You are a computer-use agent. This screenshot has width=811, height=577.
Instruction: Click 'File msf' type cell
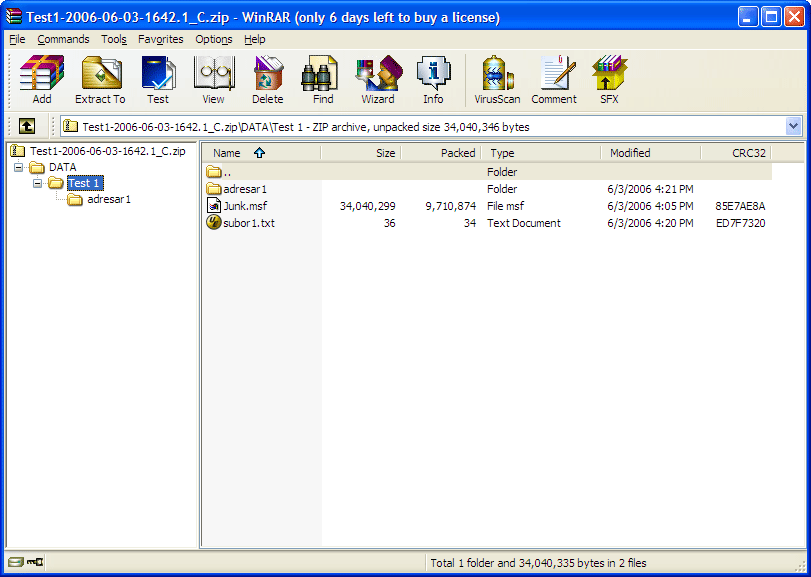point(505,206)
